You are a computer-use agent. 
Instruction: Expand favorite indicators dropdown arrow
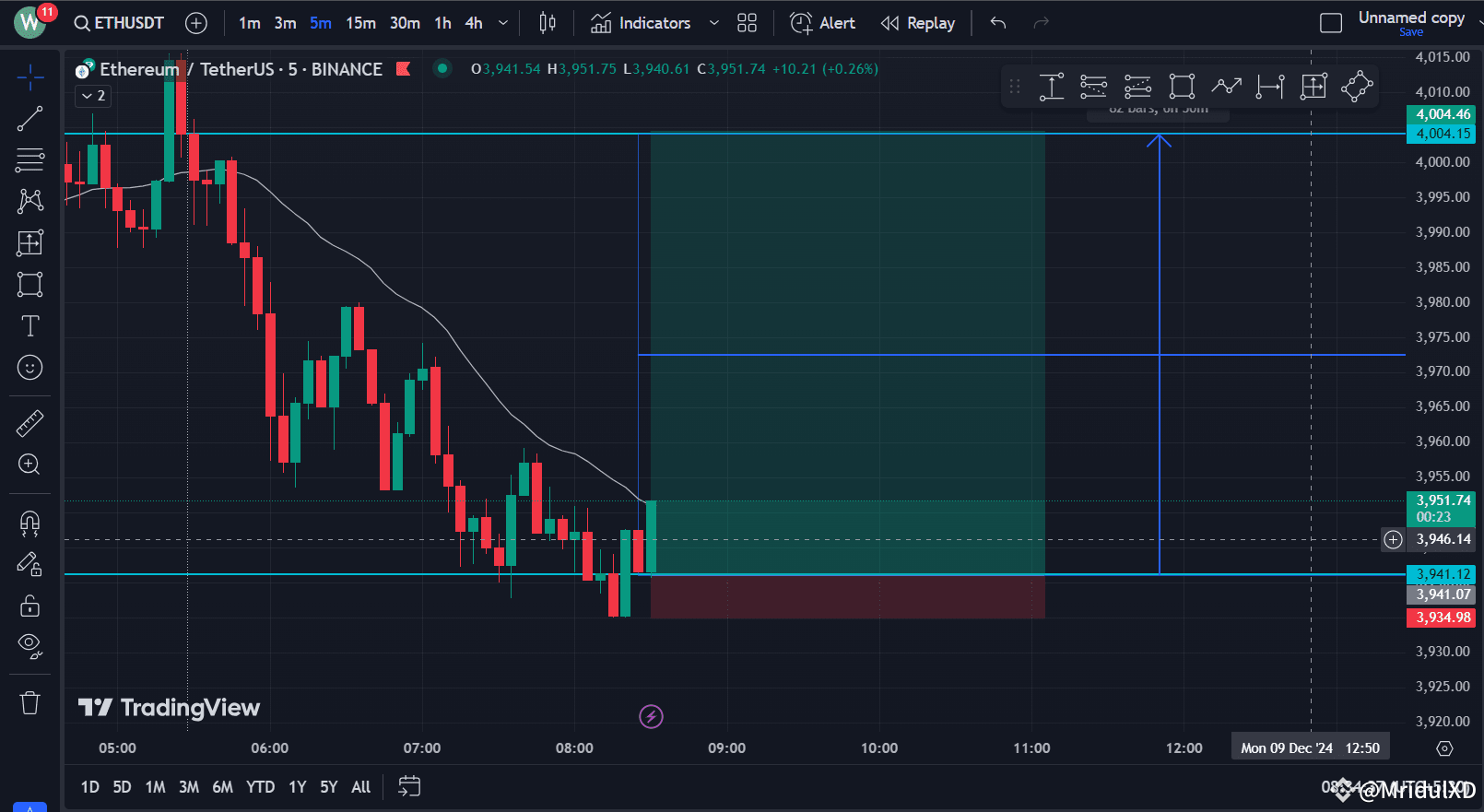pos(713,23)
